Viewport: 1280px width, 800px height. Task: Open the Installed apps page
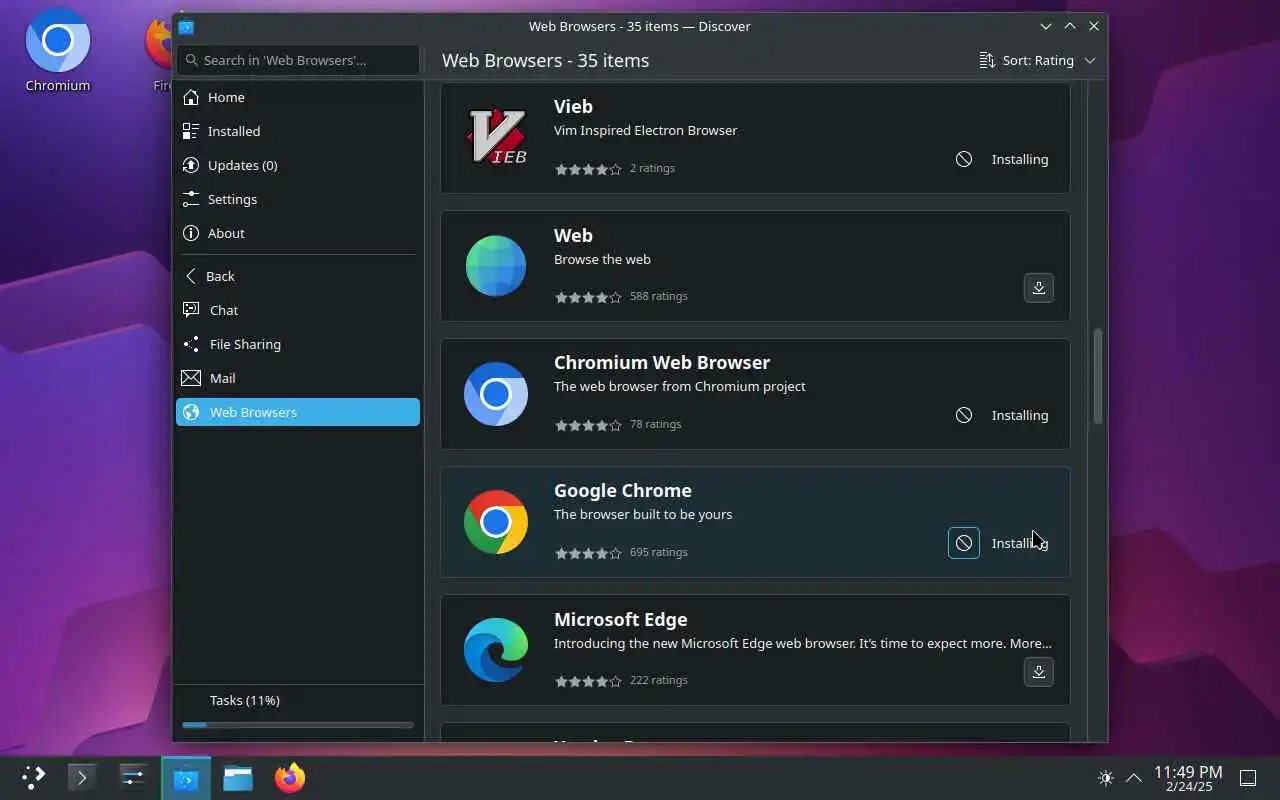298,131
